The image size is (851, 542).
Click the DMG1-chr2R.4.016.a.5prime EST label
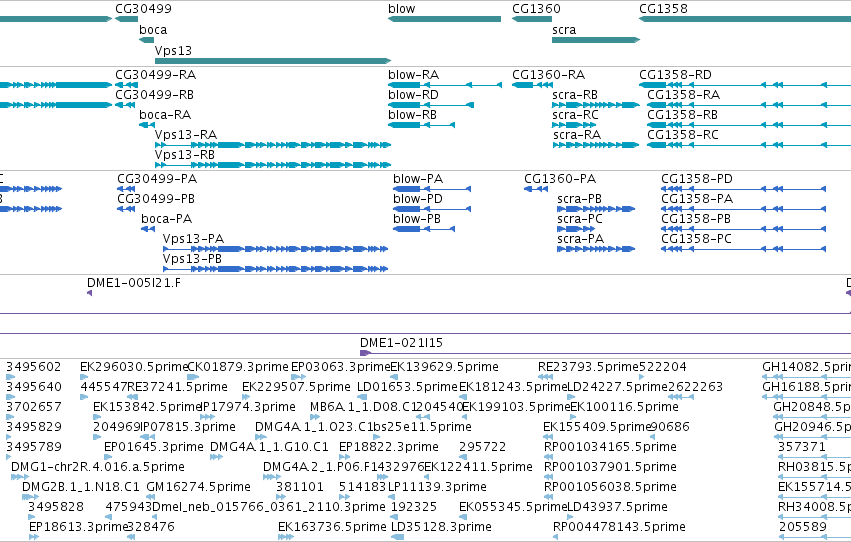point(98,467)
